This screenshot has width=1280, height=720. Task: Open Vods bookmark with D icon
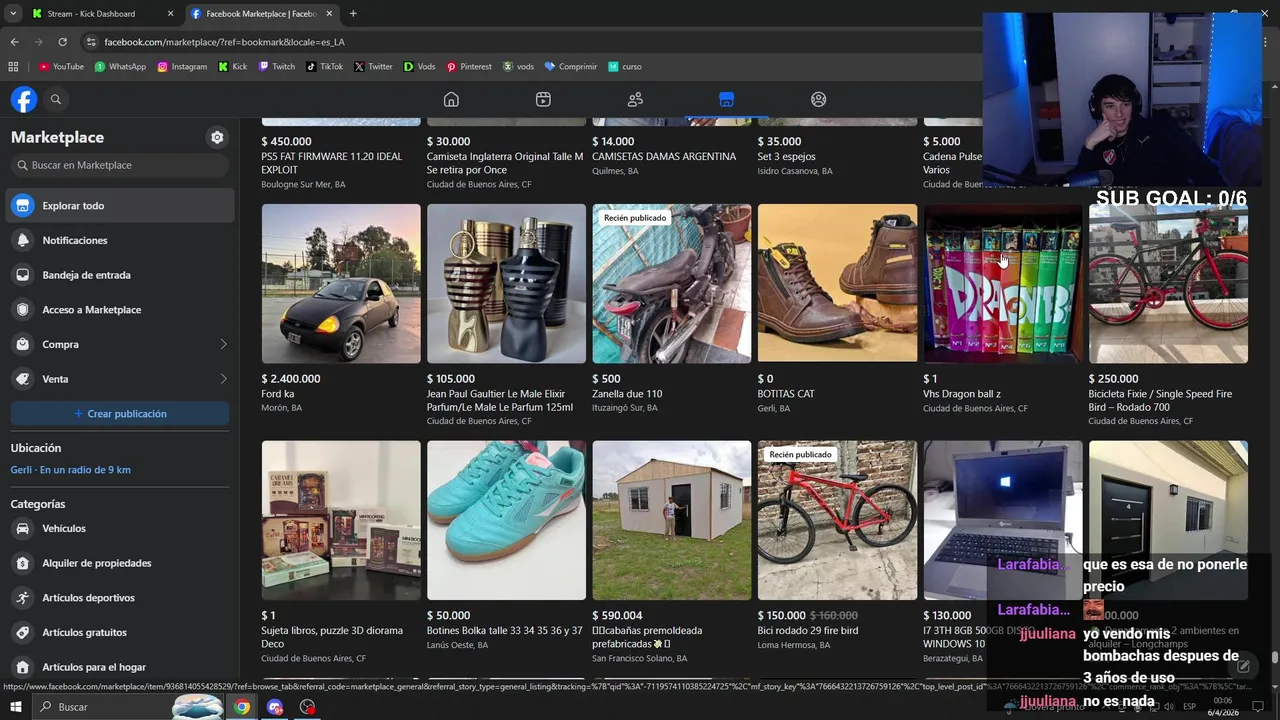click(x=419, y=67)
